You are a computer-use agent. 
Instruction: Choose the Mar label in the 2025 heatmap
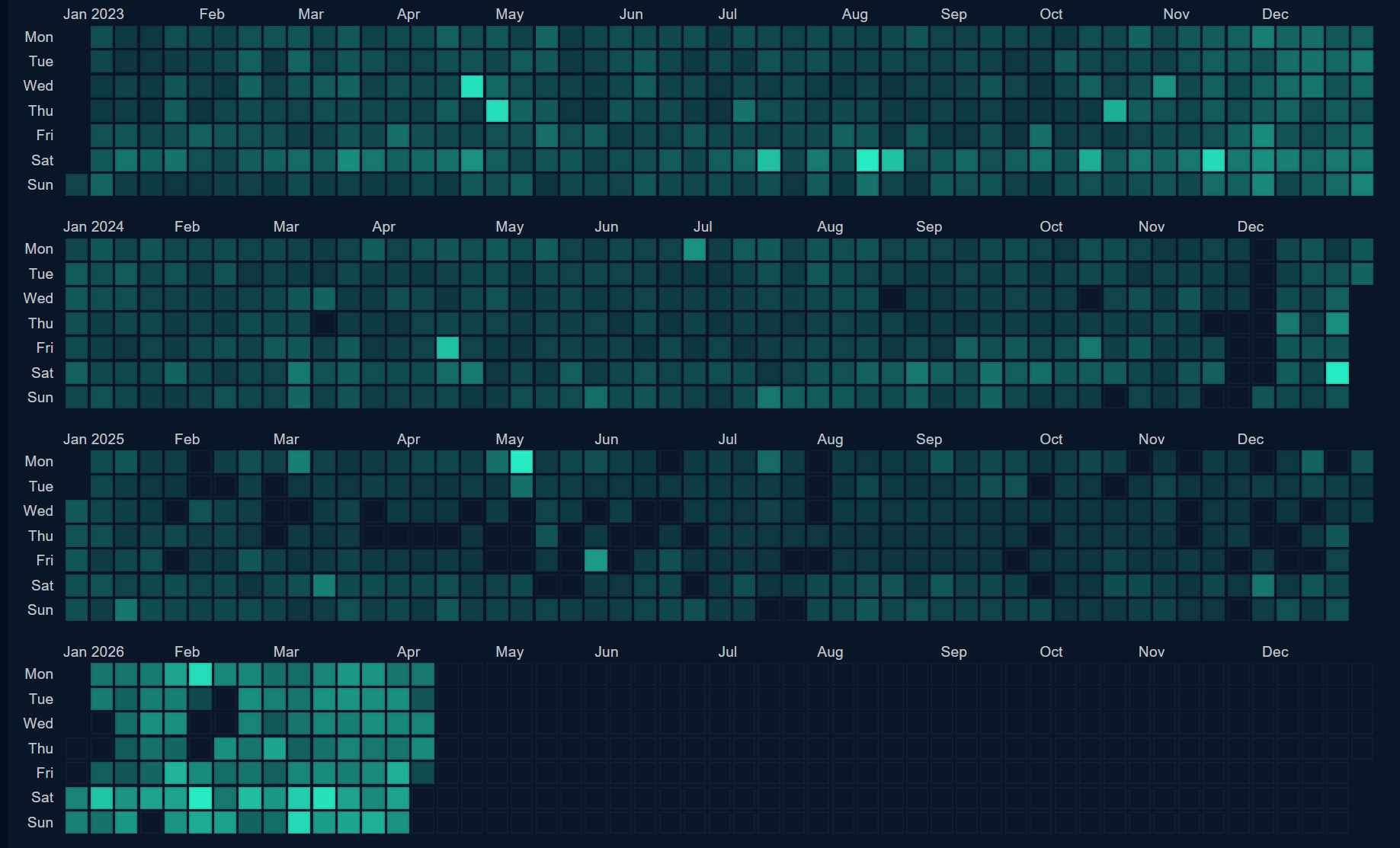tap(287, 439)
